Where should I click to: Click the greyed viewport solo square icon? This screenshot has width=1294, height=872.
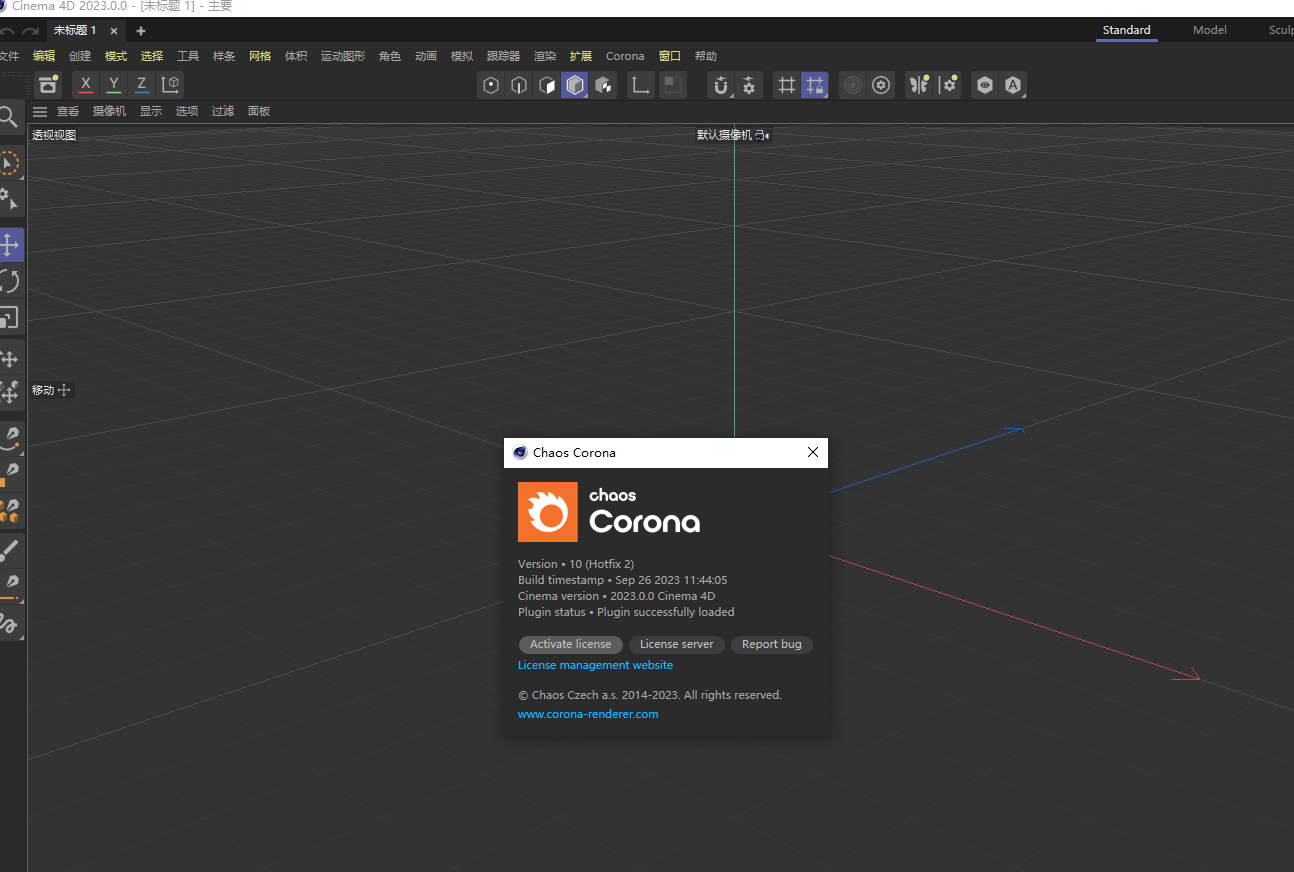point(673,85)
